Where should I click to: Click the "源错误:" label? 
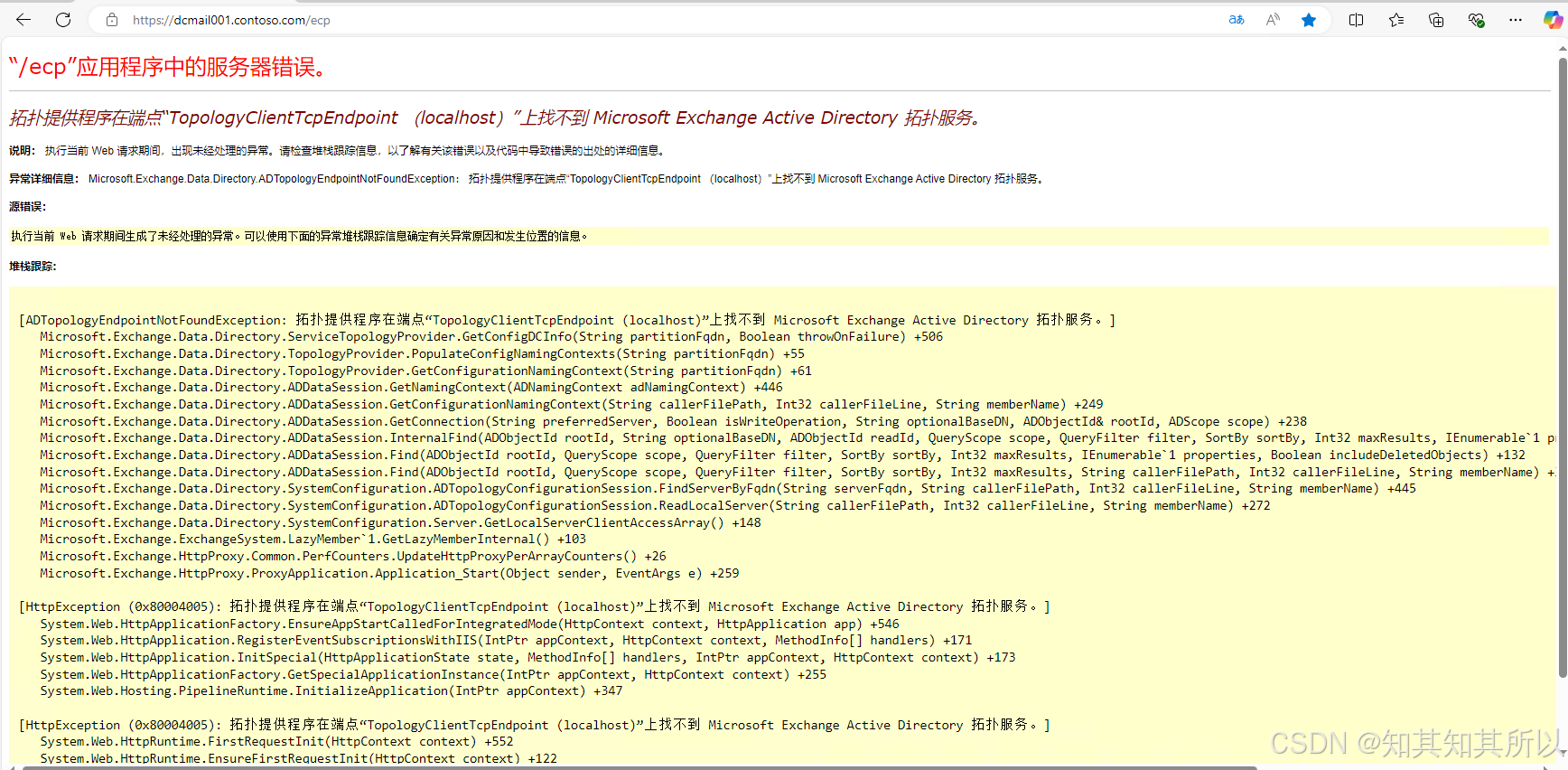tap(27, 207)
